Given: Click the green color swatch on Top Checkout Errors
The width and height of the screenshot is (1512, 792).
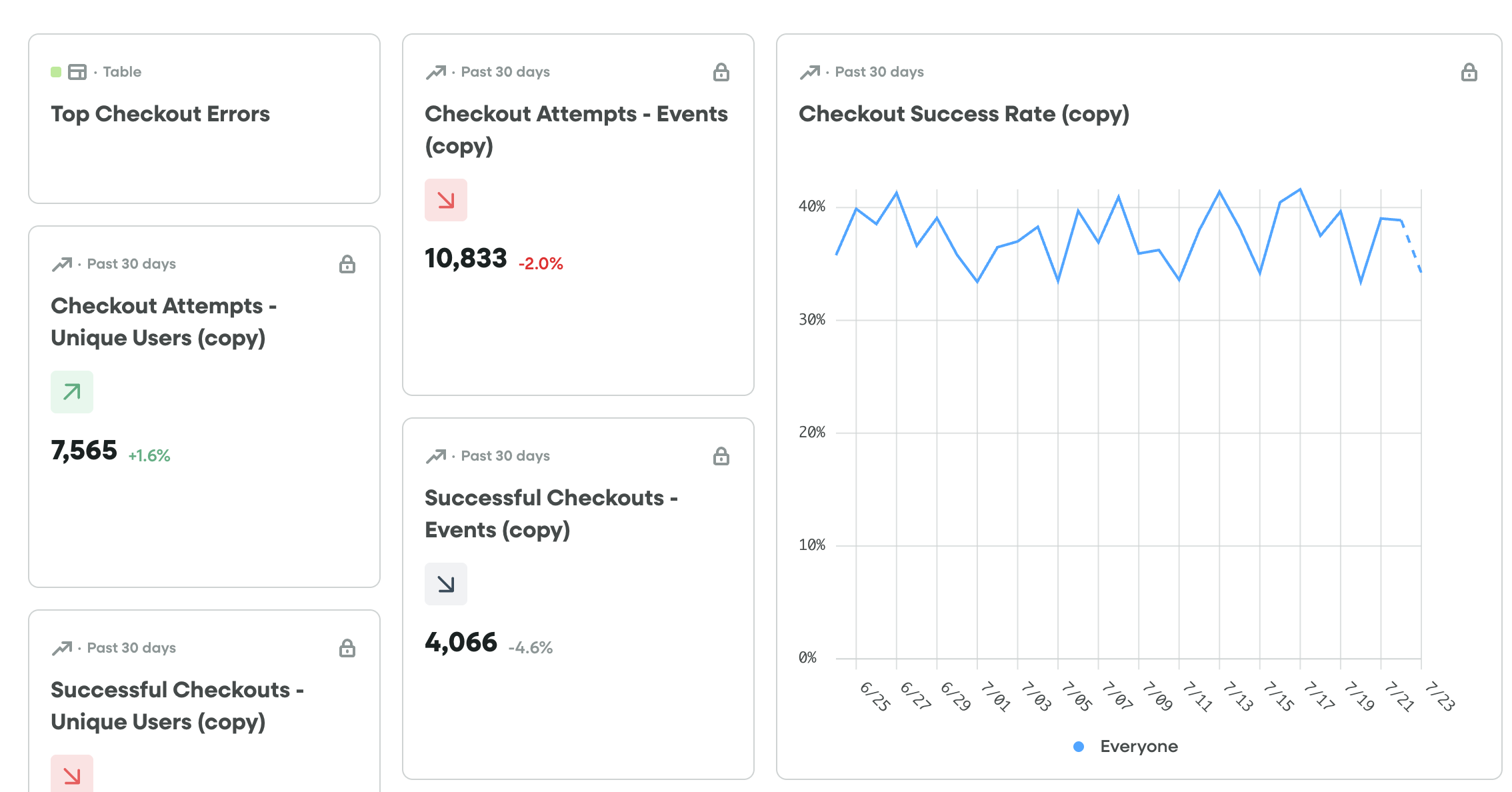Looking at the screenshot, I should point(56,72).
